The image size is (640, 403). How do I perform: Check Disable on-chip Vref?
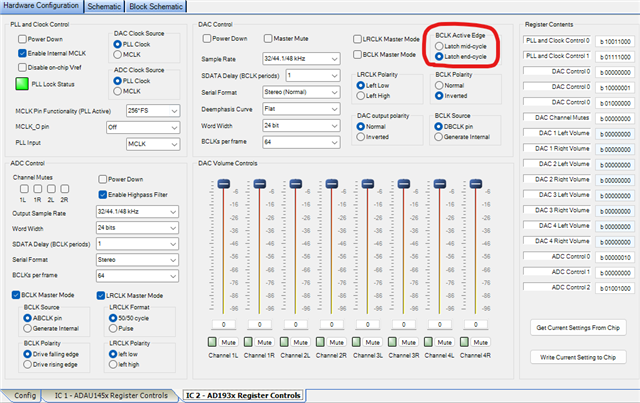(x=22, y=67)
